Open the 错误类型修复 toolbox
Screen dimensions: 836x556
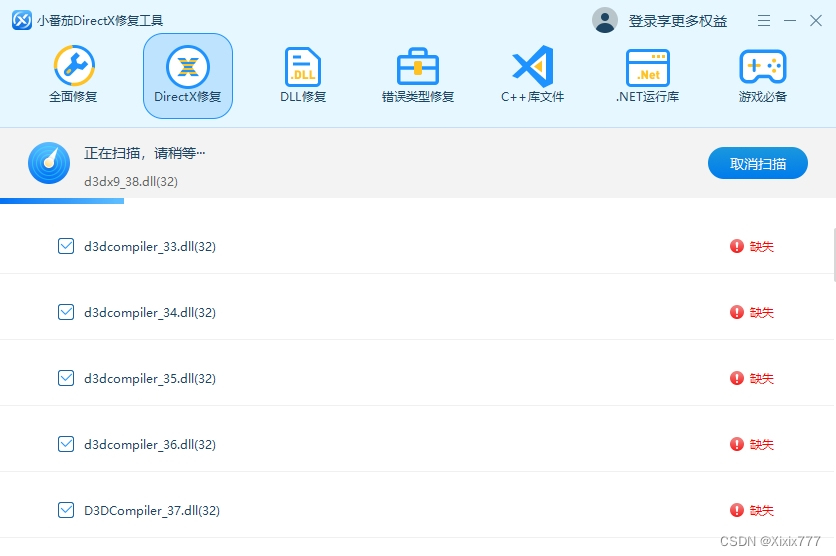(418, 75)
